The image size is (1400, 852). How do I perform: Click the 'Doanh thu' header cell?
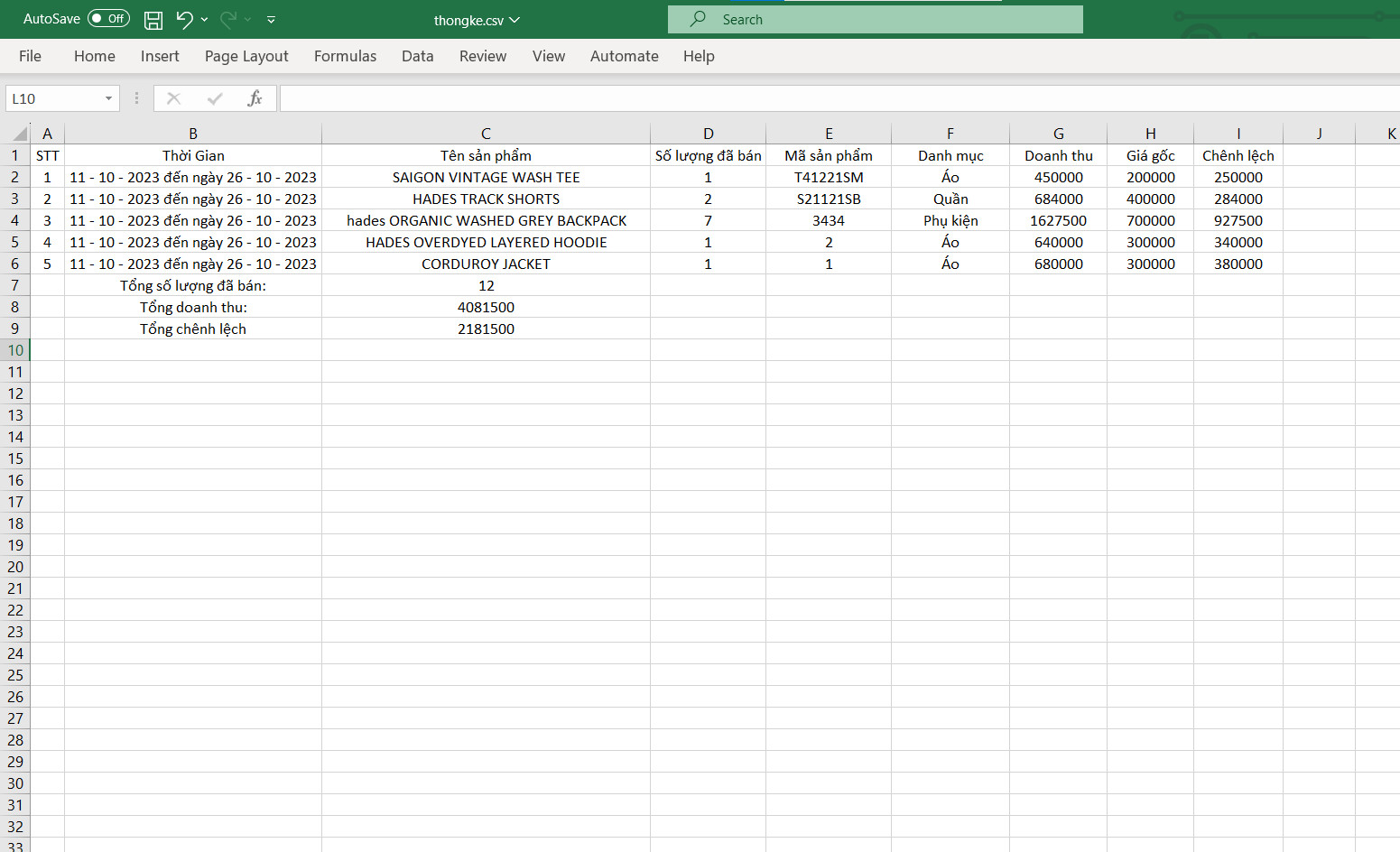click(x=1059, y=155)
